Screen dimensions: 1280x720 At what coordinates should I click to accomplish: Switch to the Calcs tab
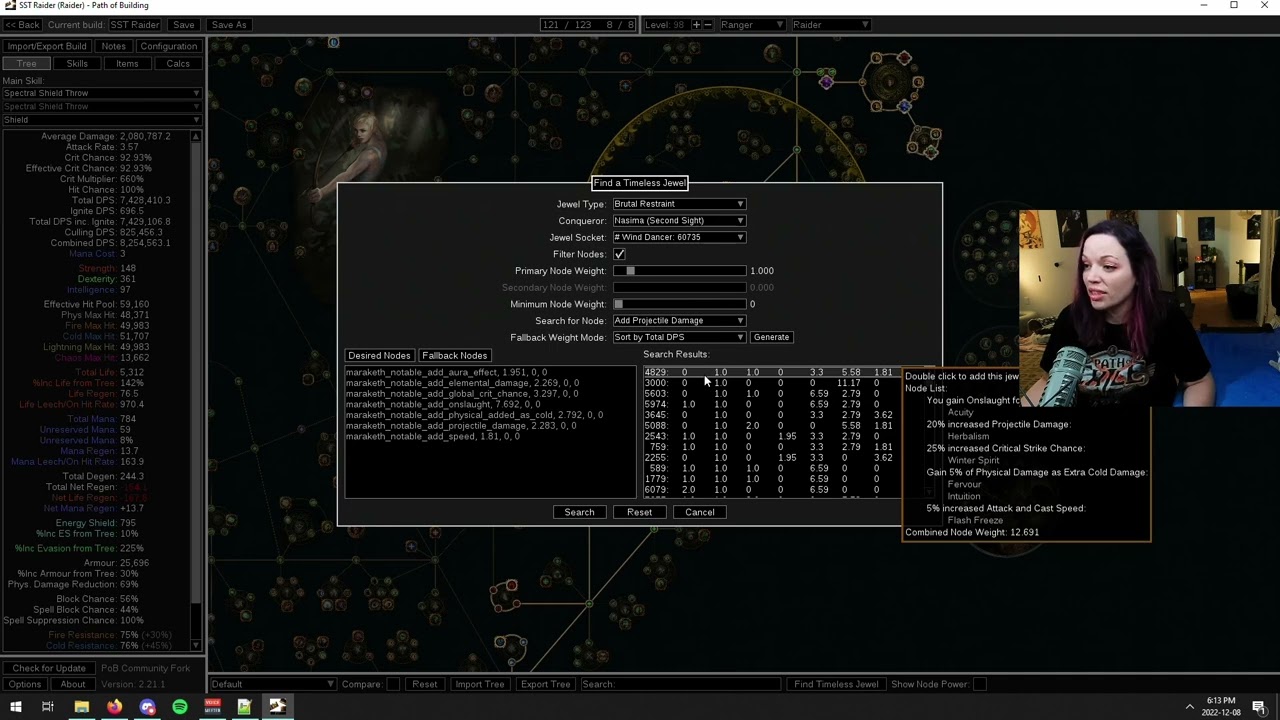pos(178,63)
